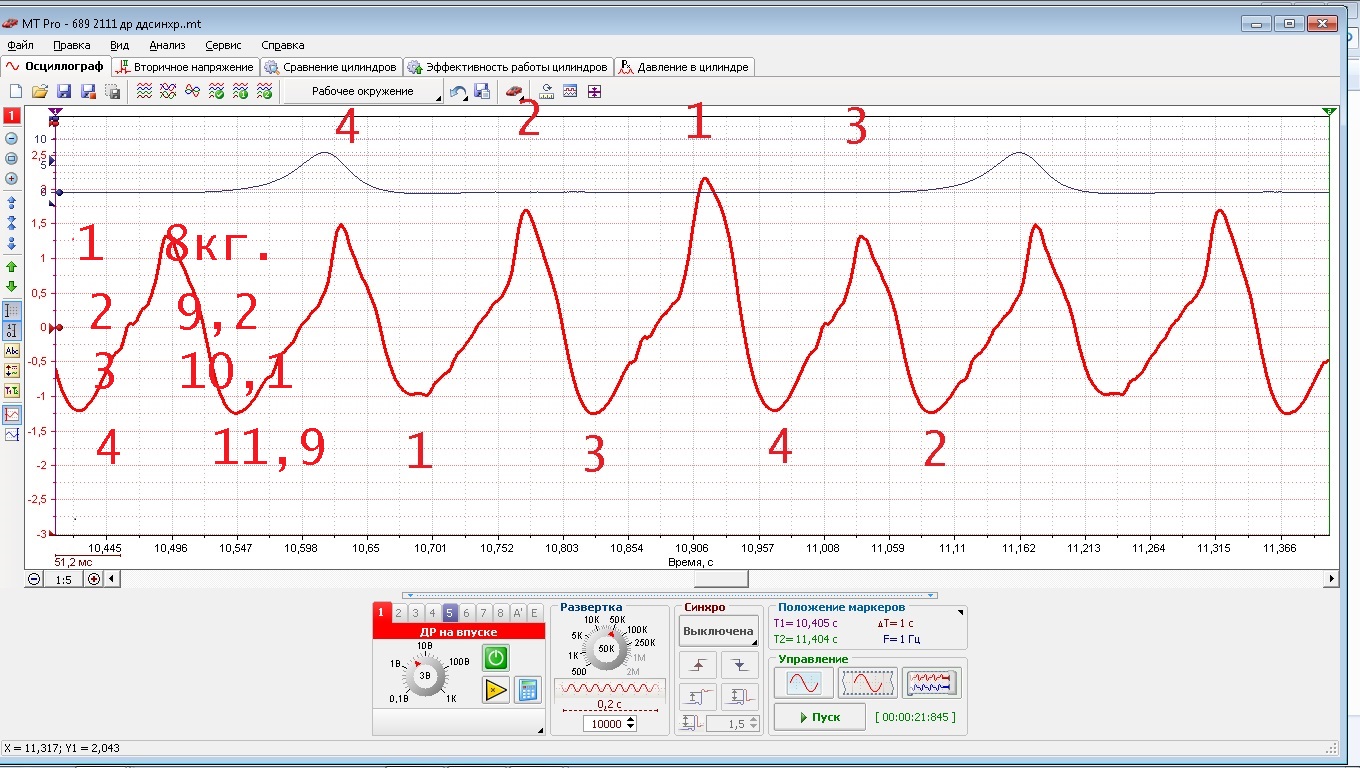
Task: Toggle the red graph display mode sidebar button
Action: pos(12,414)
